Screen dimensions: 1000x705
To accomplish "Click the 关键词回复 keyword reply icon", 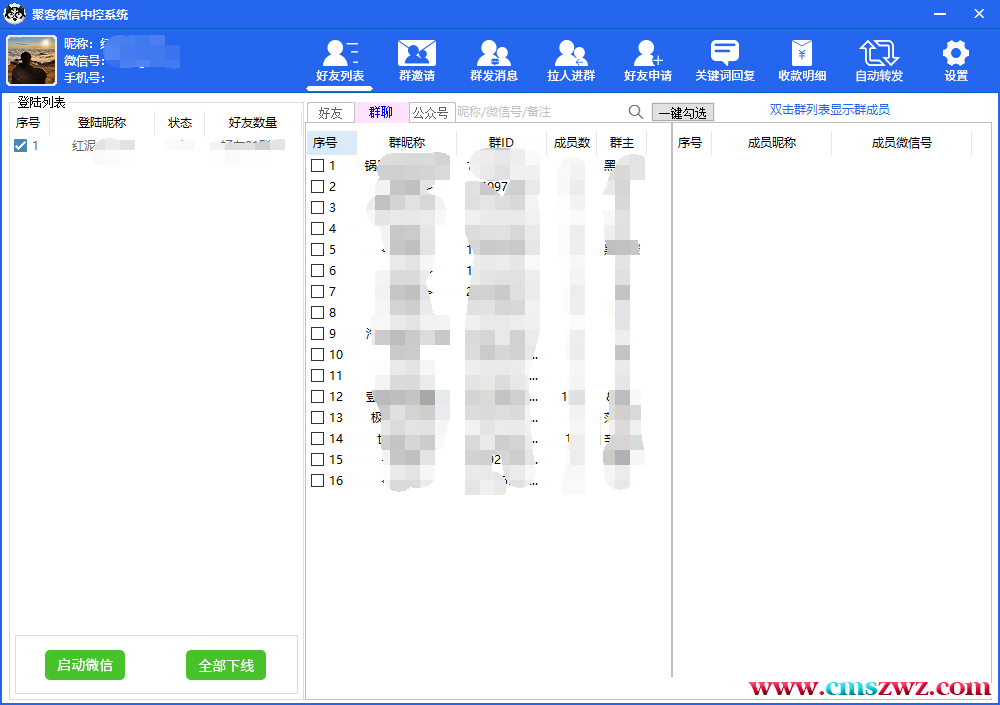I will 725,54.
